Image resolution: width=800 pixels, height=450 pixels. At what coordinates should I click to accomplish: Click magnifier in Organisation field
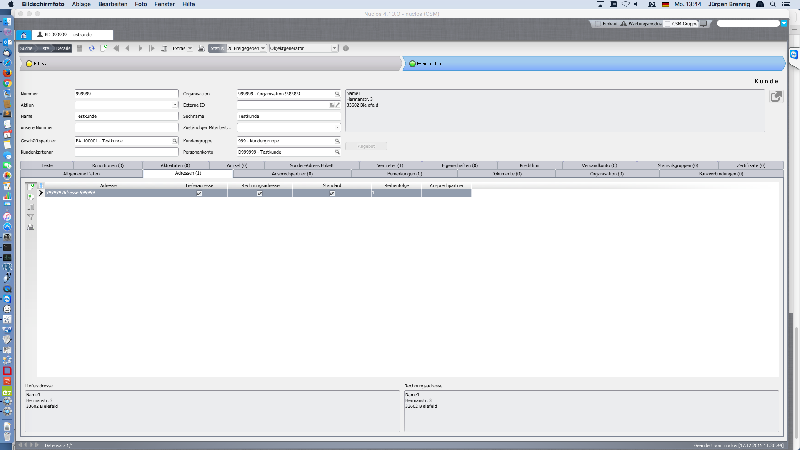(337, 94)
